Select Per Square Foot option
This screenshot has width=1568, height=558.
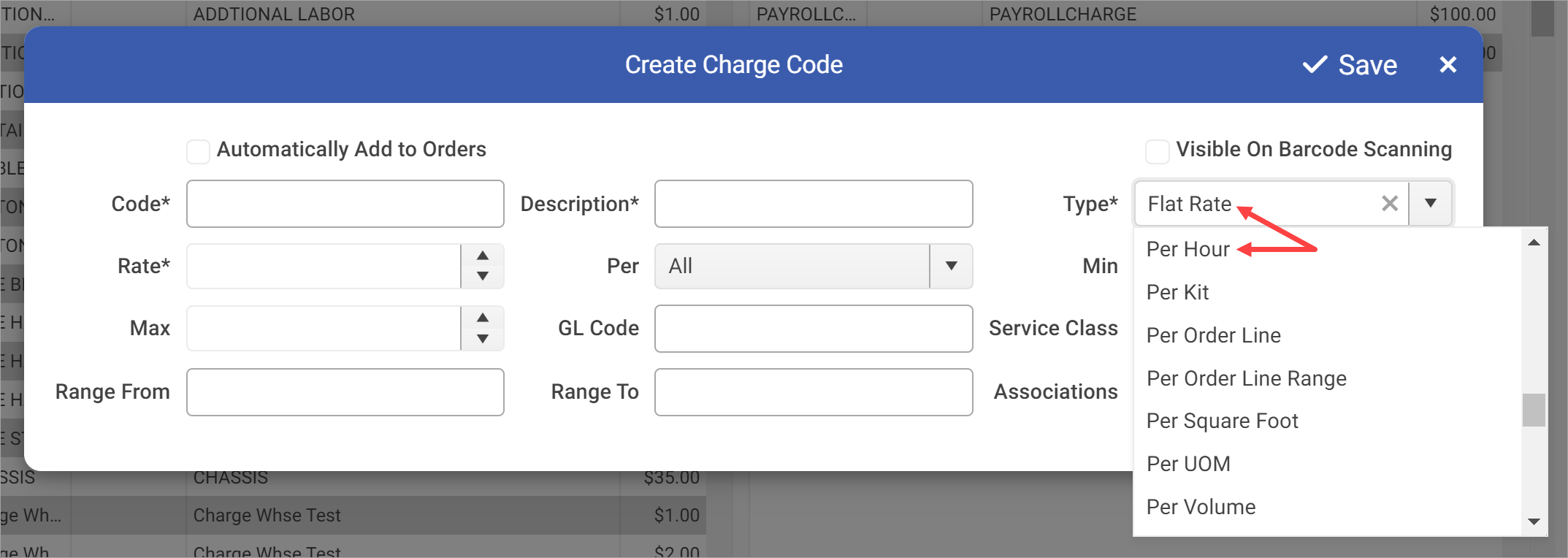[x=1223, y=421]
